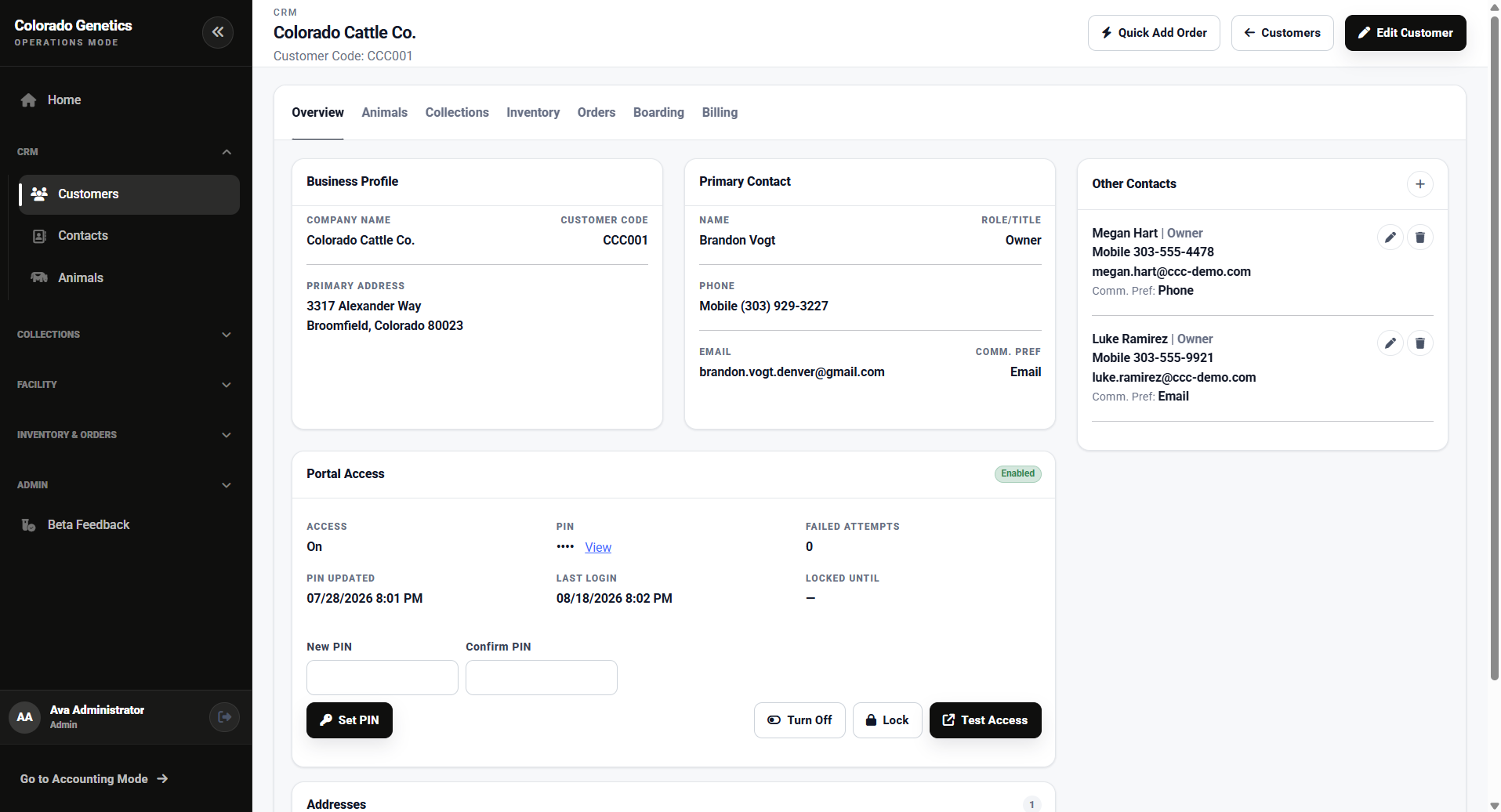Click Test Access button
Viewport: 1501px width, 812px height.
pyautogui.click(x=985, y=720)
